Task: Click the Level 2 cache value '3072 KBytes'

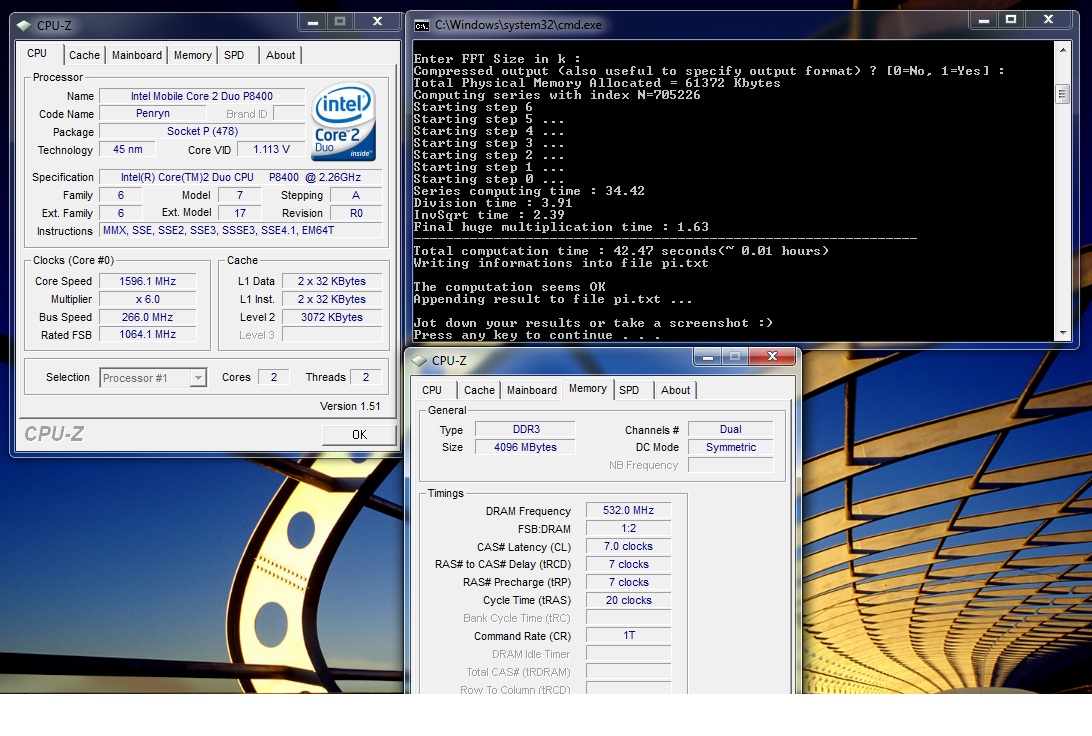Action: [332, 317]
